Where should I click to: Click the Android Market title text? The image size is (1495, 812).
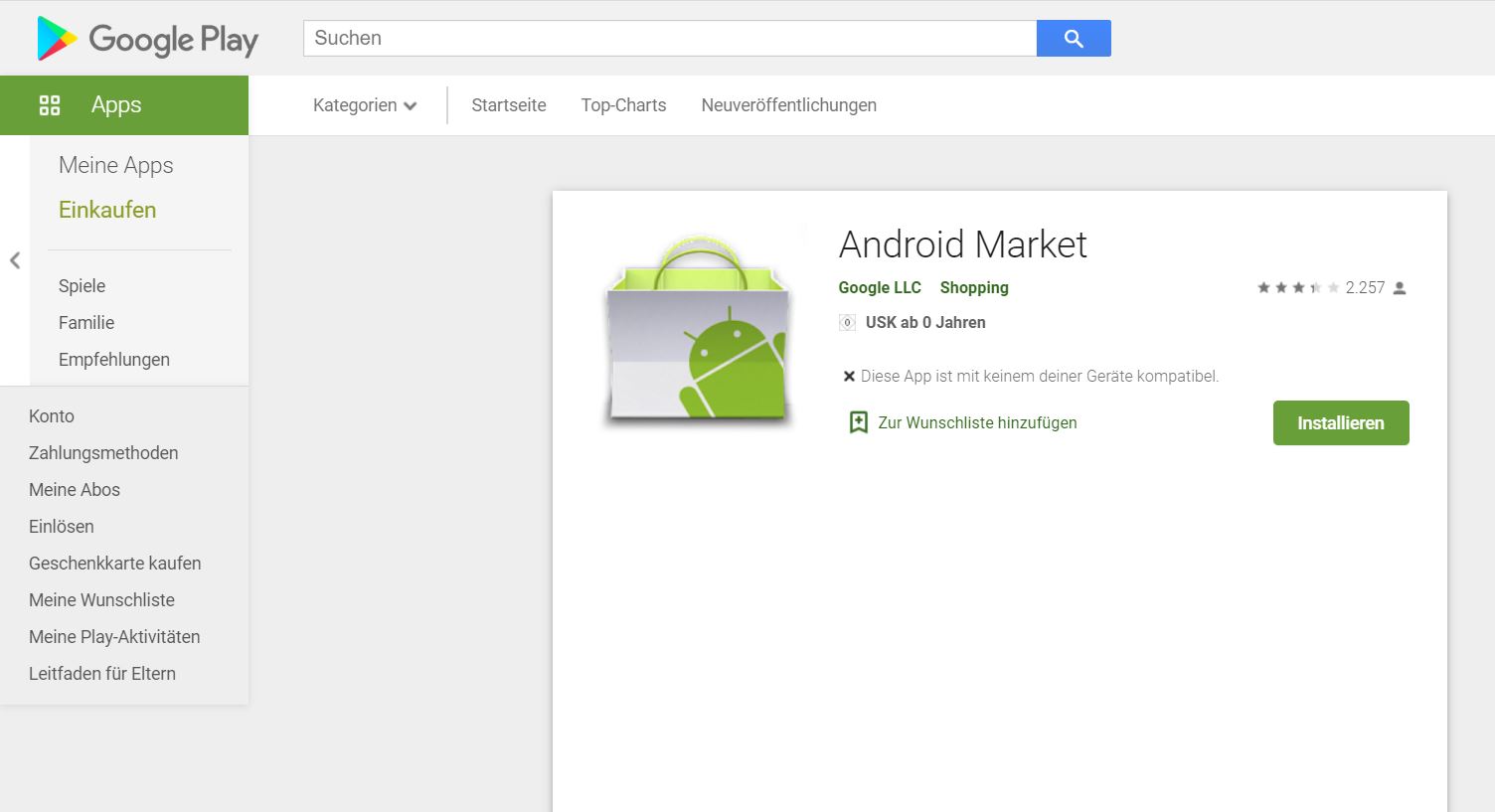pyautogui.click(x=963, y=244)
